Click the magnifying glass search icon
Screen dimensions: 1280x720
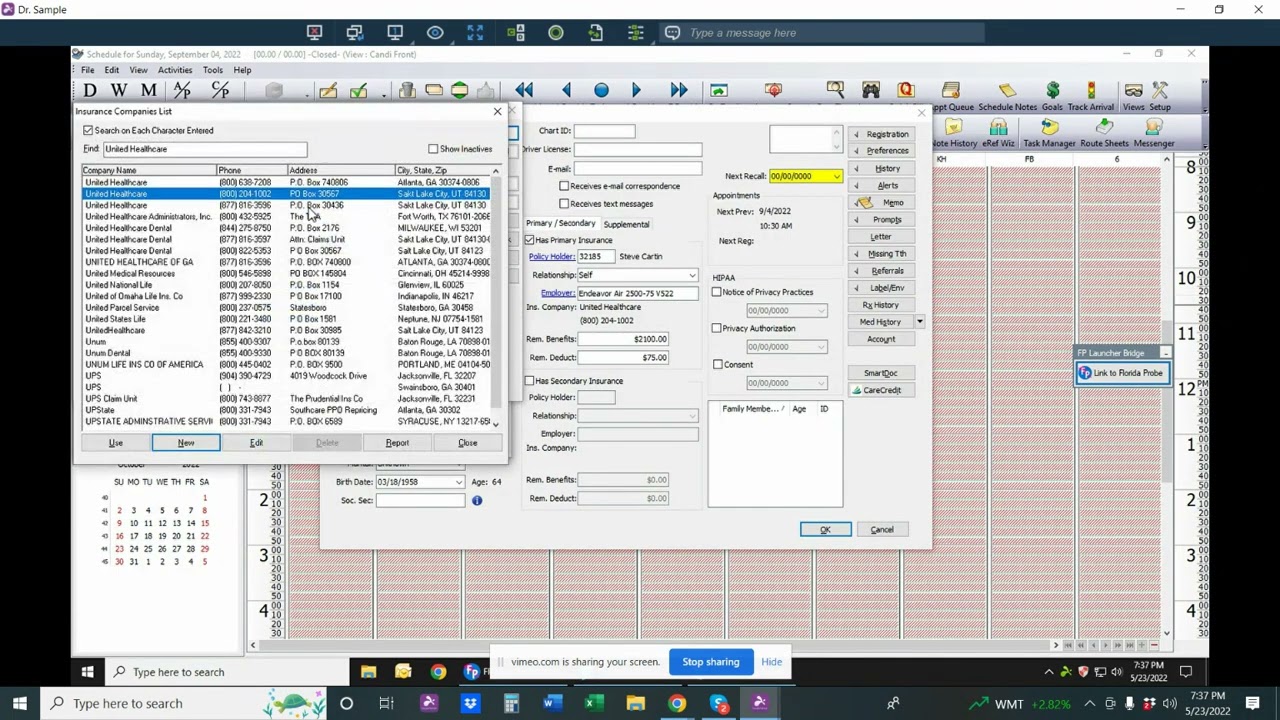[x=835, y=91]
